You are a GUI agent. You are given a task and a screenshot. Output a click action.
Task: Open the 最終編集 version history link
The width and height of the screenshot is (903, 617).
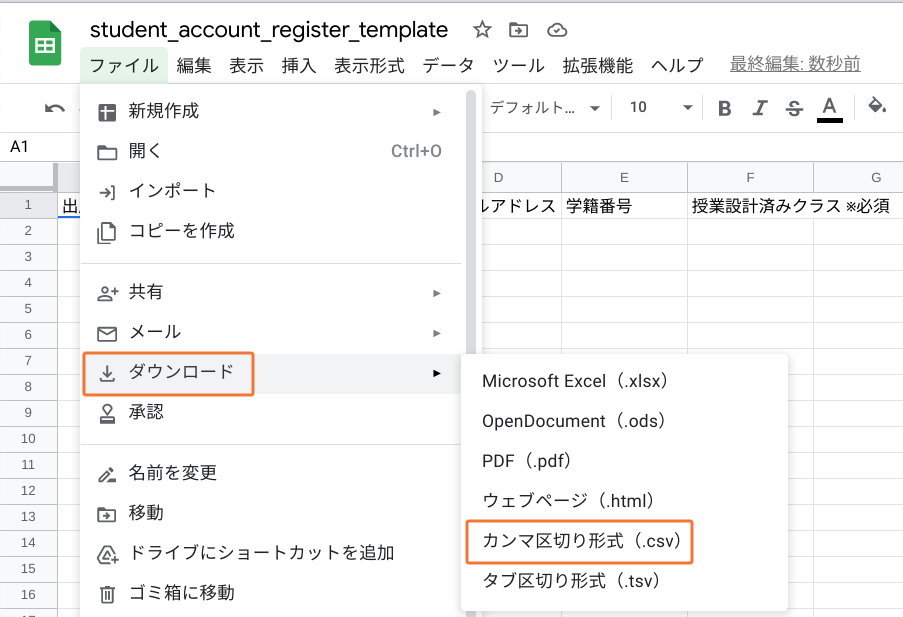795,66
